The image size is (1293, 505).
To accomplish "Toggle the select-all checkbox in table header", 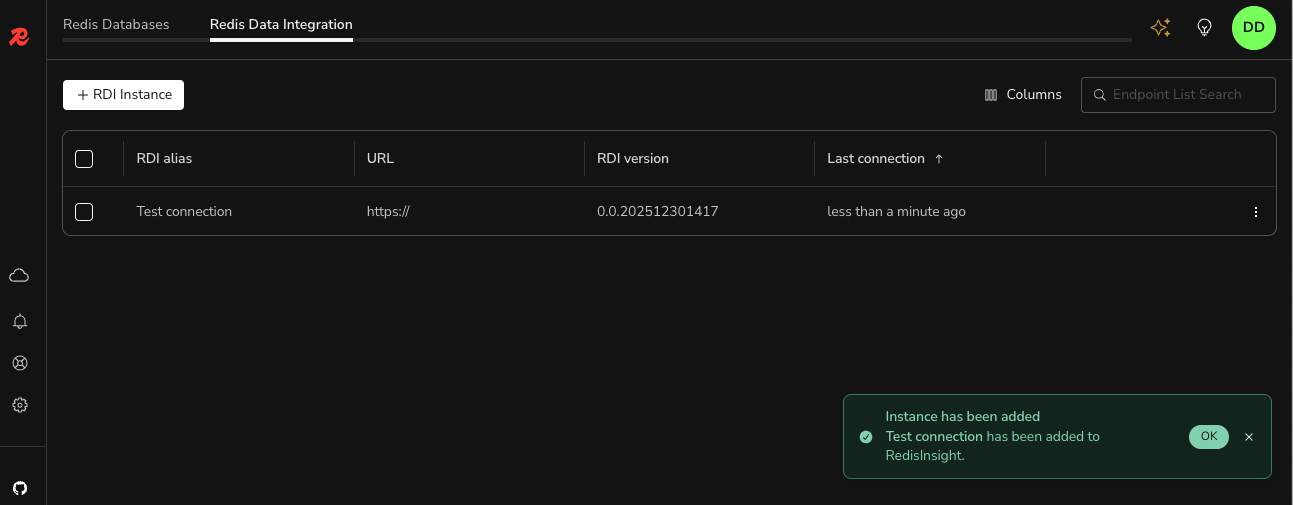I will pos(84,159).
